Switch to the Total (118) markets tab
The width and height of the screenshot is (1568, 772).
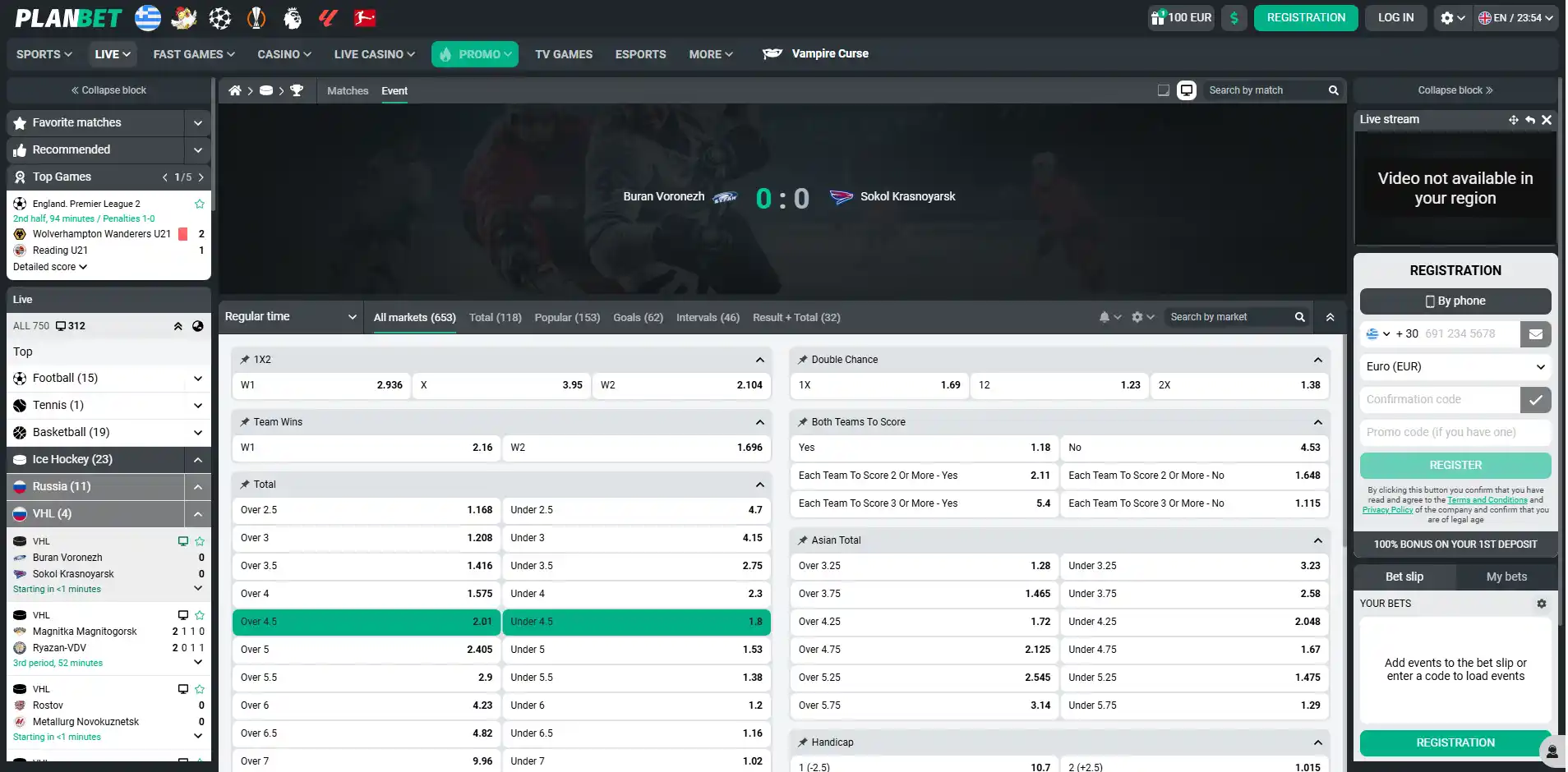click(495, 318)
